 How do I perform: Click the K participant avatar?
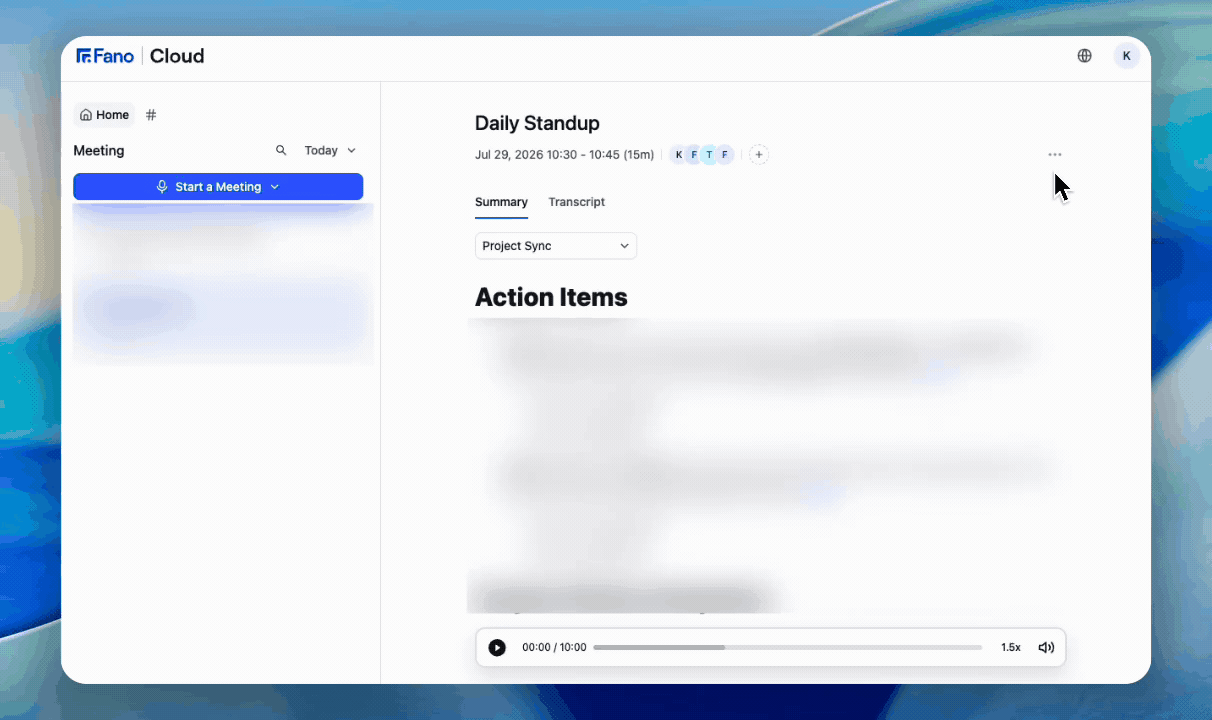tap(679, 155)
